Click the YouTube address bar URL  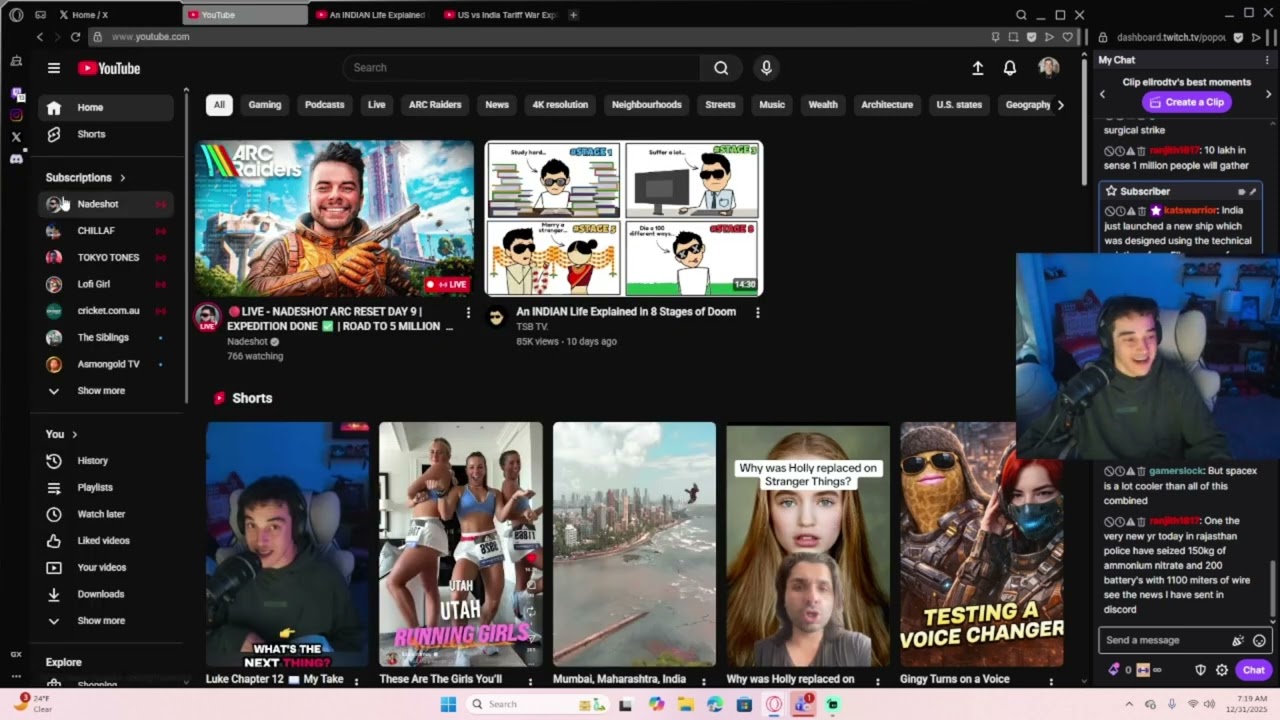150,37
